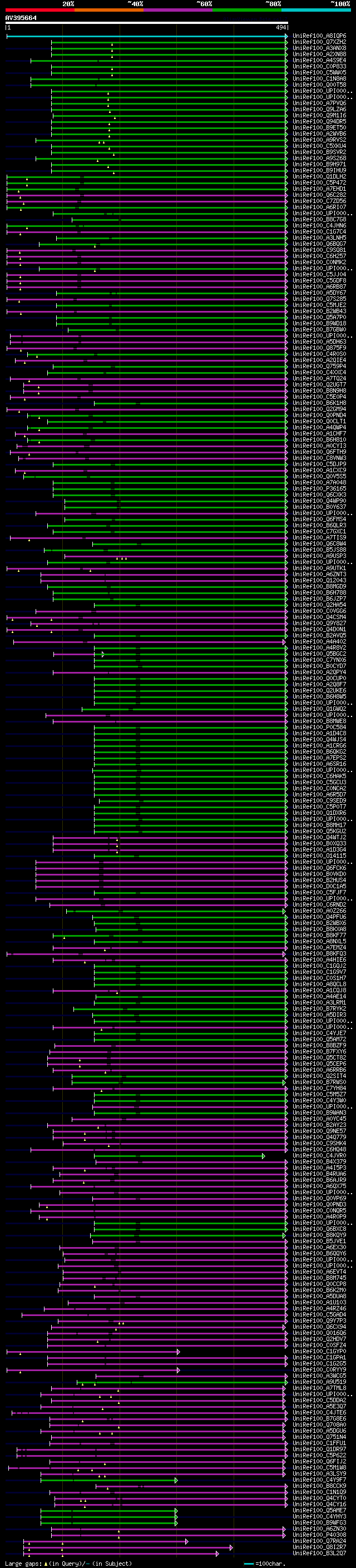Select the UniRef100_B8C7G8 label
Image resolution: width=356 pixels, height=1568 pixels.
coord(319,219)
